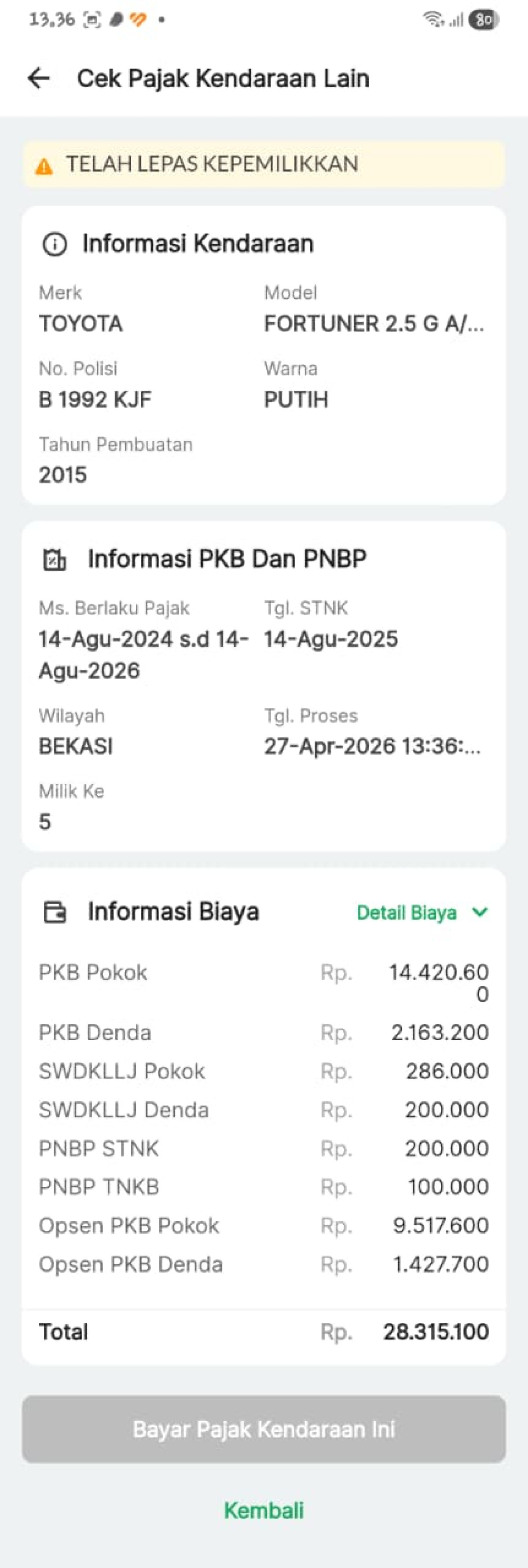Tap the info icon beside Informasi Kendaraan

[55, 244]
